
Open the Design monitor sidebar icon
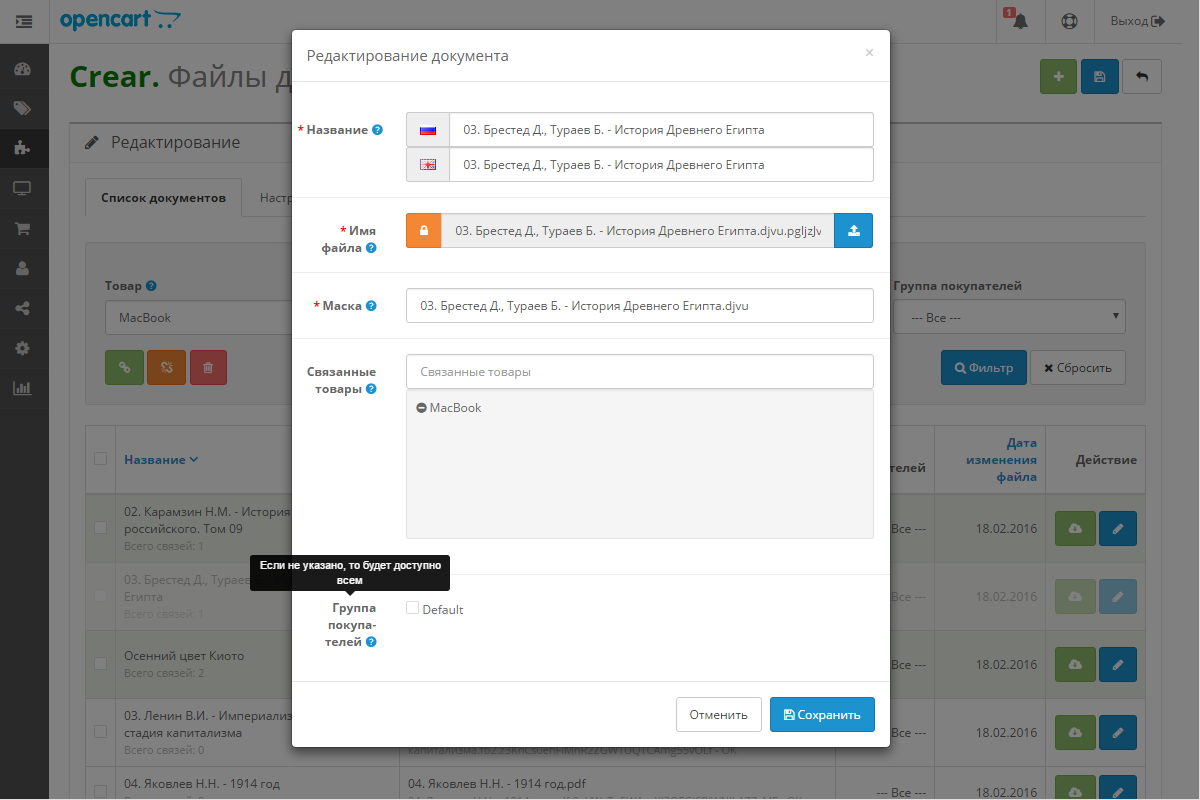[23, 188]
